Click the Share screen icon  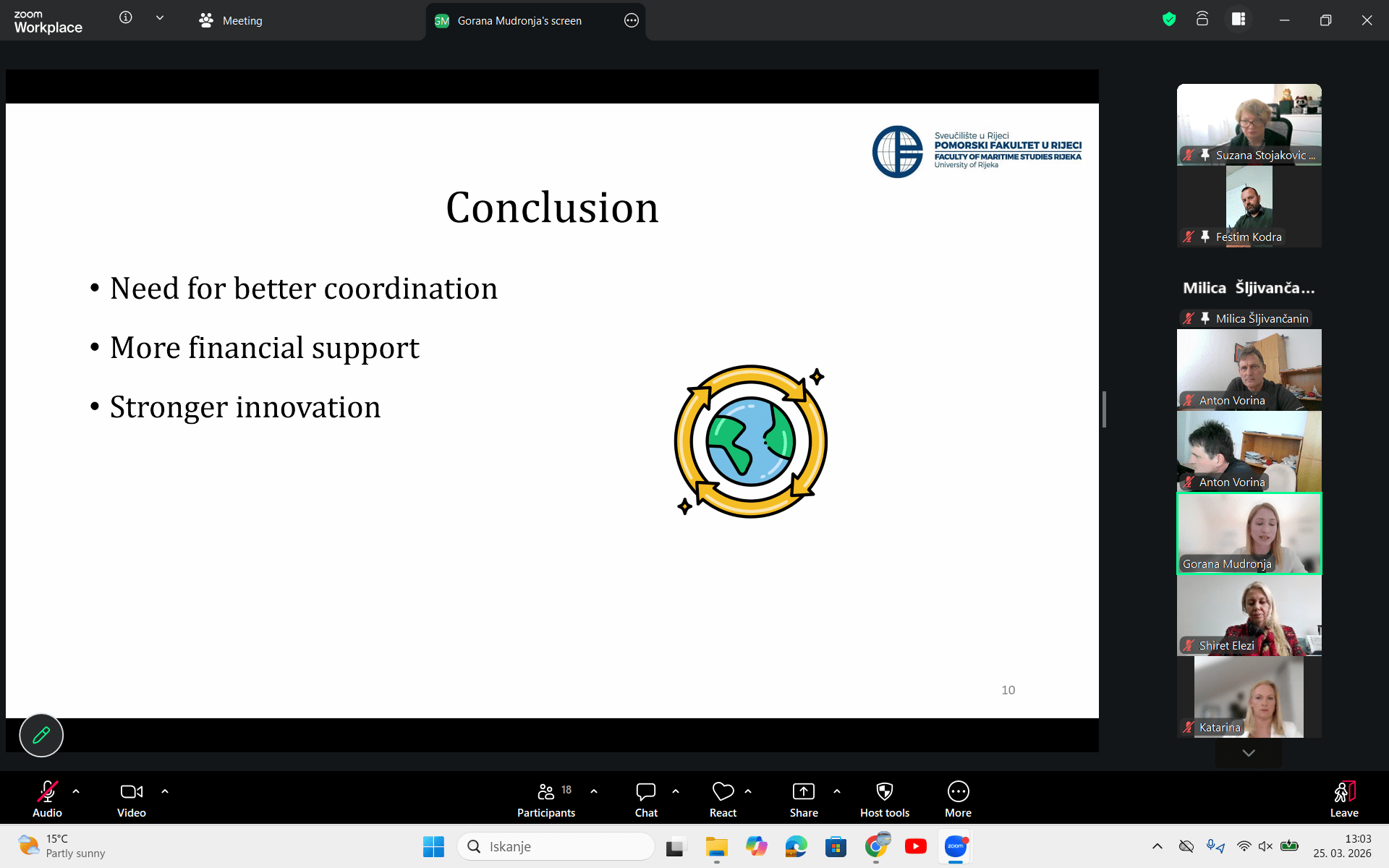803,799
